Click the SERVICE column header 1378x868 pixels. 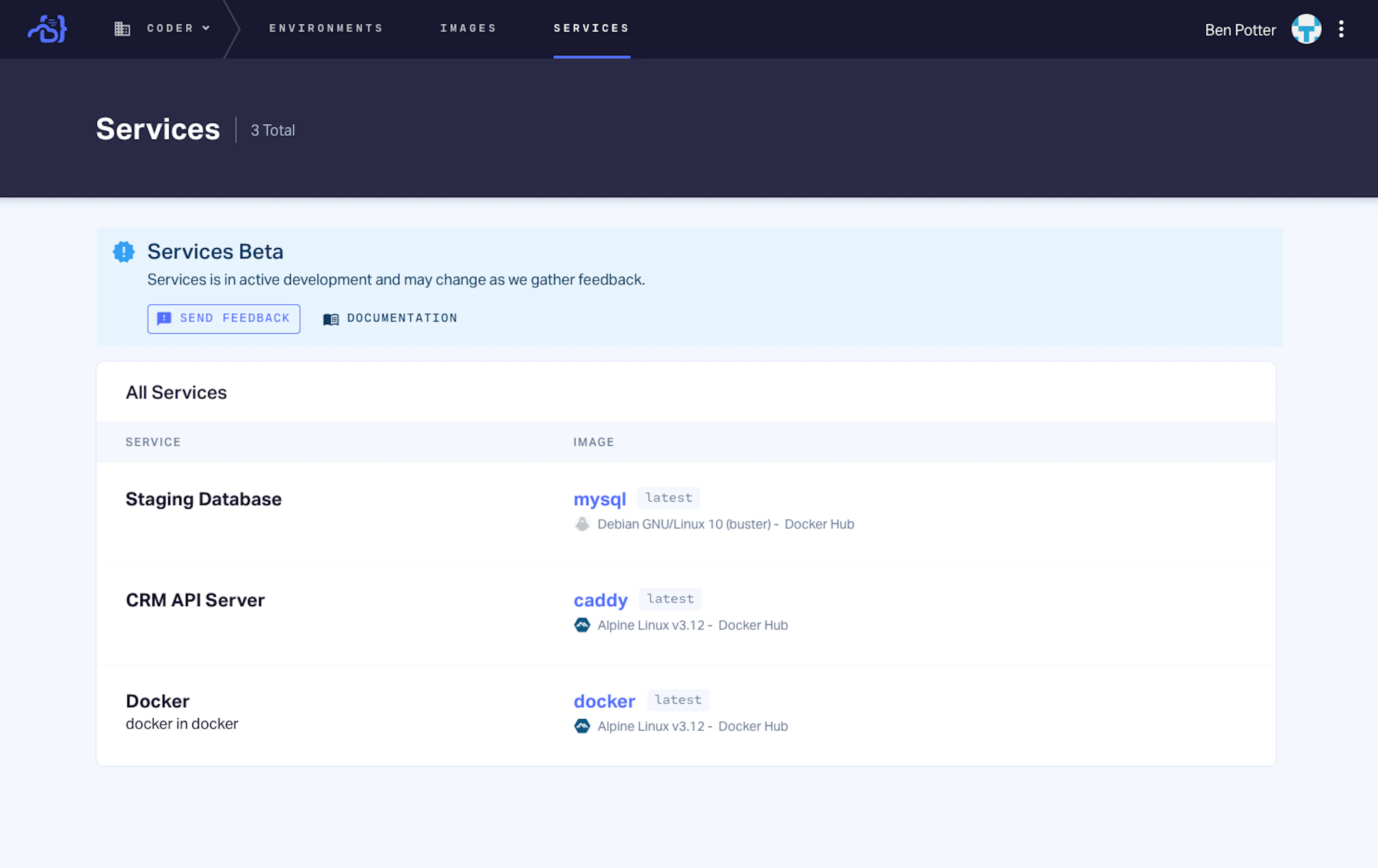[153, 442]
